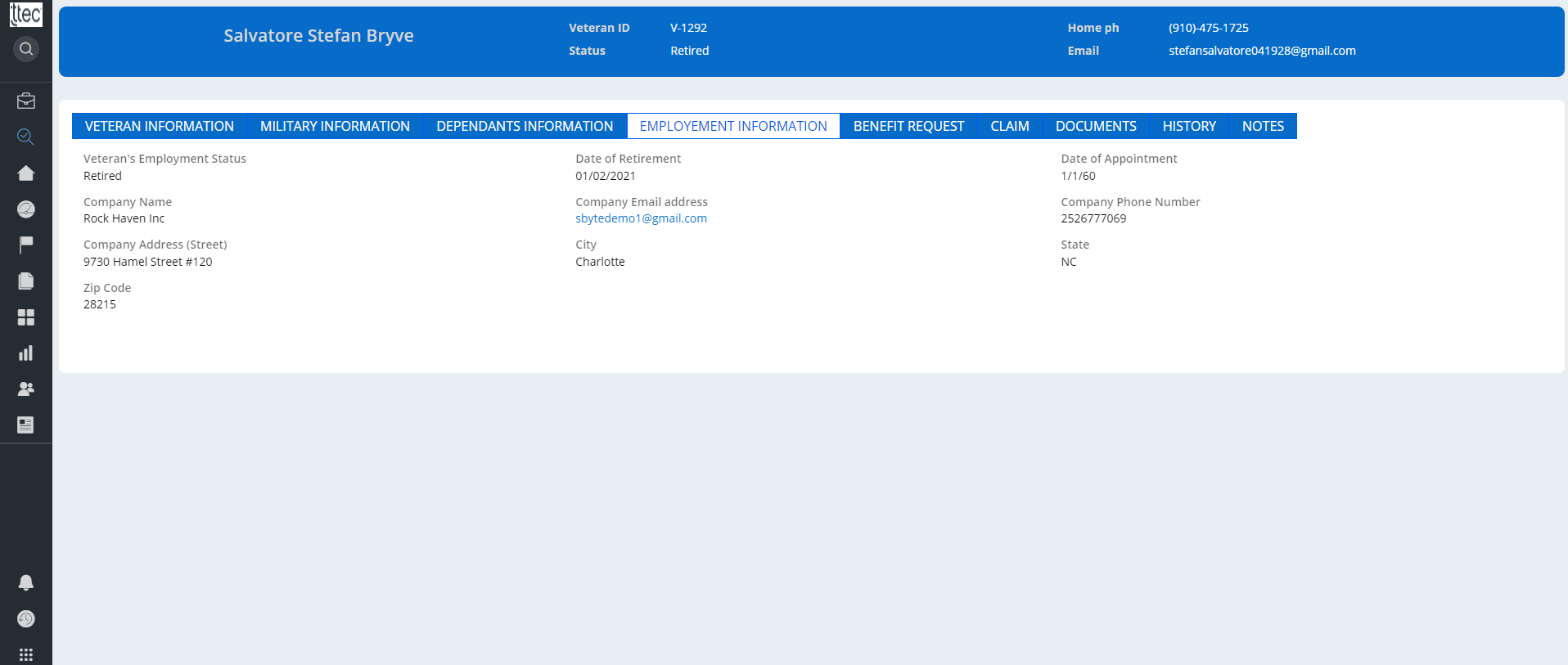The width and height of the screenshot is (1568, 665).
Task: Select the Veteran ID value V-1292
Action: (688, 28)
